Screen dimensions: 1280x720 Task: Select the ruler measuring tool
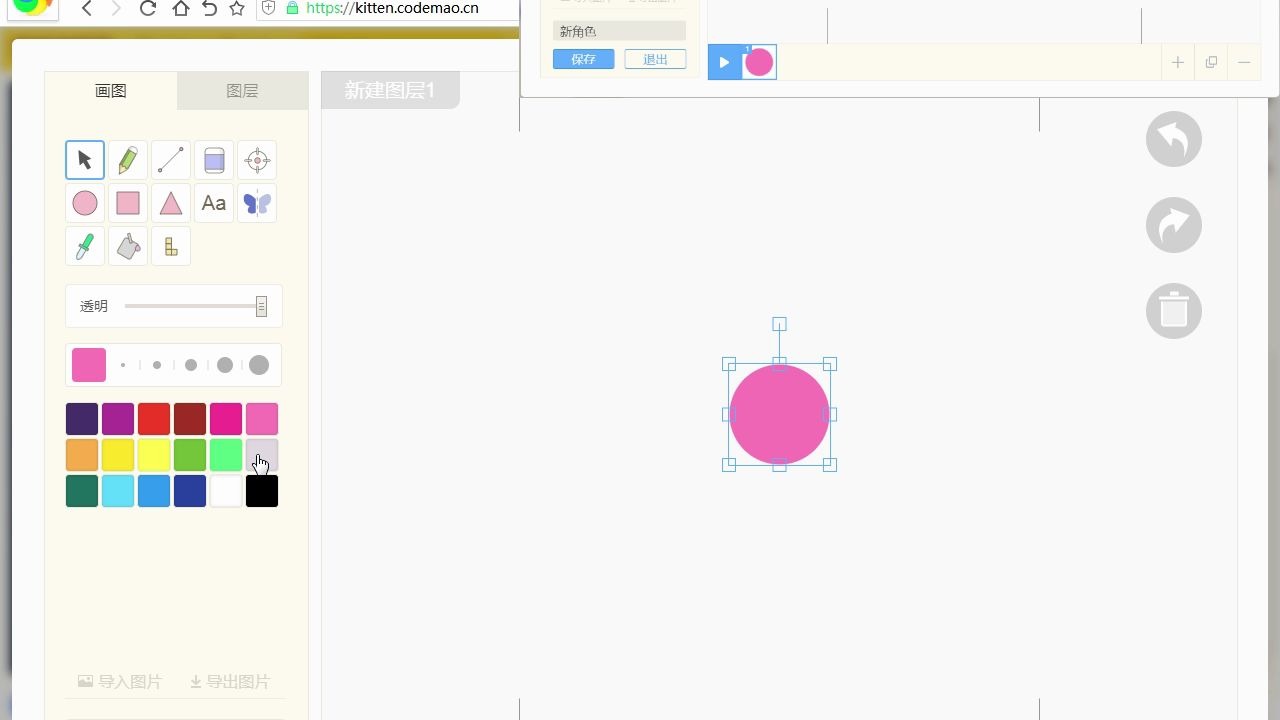[171, 246]
